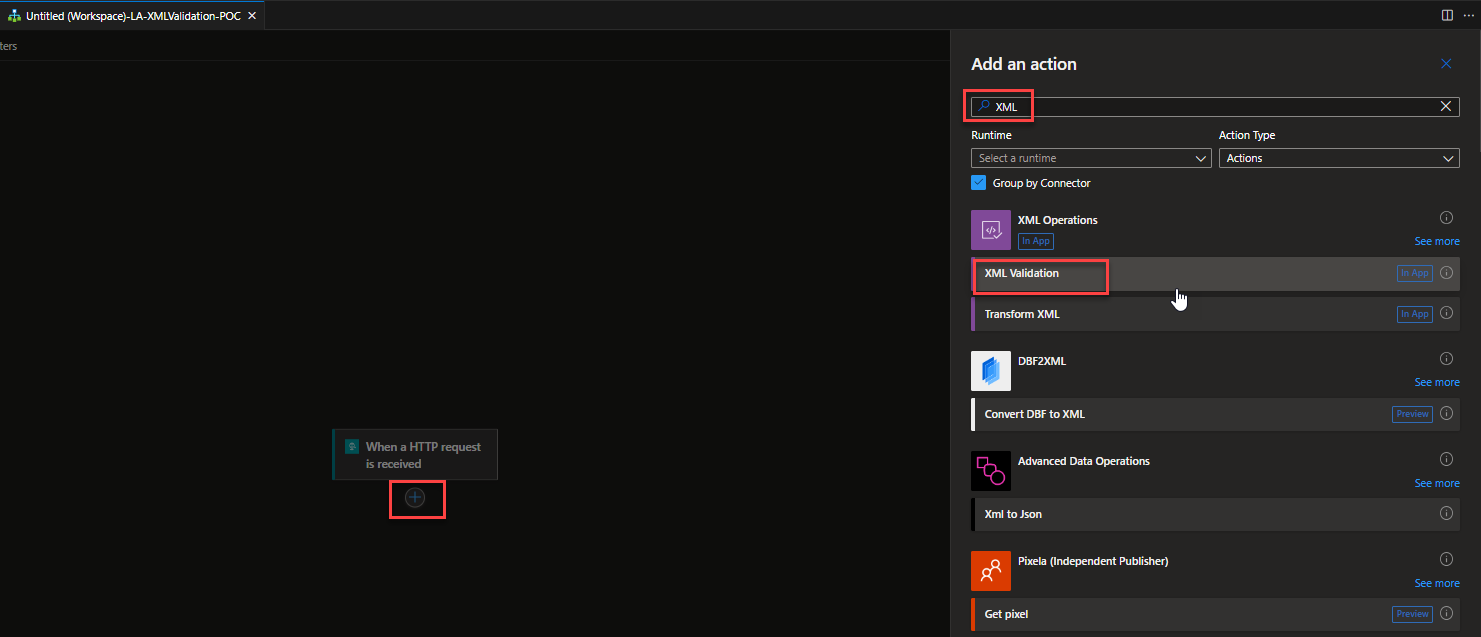Click the split editor layout icon
The width and height of the screenshot is (1481, 637).
[x=1447, y=15]
